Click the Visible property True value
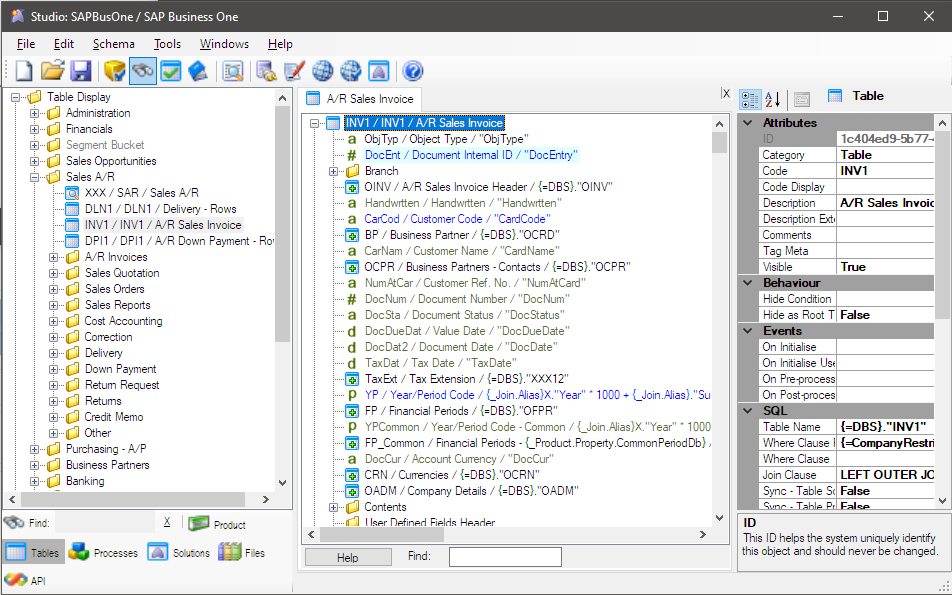 coord(885,267)
